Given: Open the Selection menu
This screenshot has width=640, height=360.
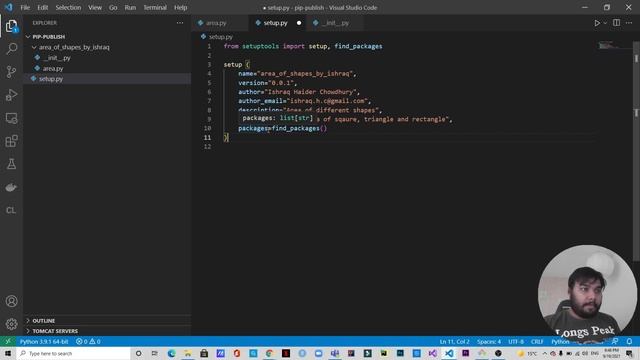Looking at the screenshot, I should [x=68, y=7].
